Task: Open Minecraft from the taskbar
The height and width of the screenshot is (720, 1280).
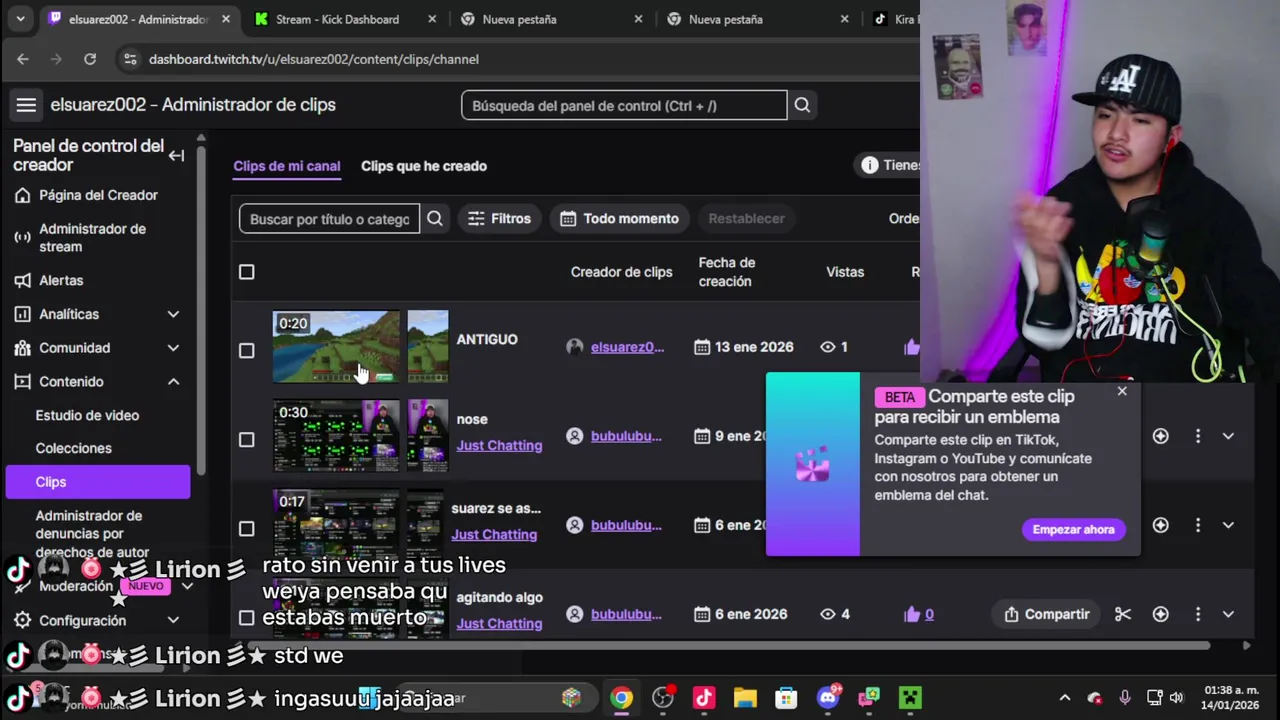Action: 910,698
